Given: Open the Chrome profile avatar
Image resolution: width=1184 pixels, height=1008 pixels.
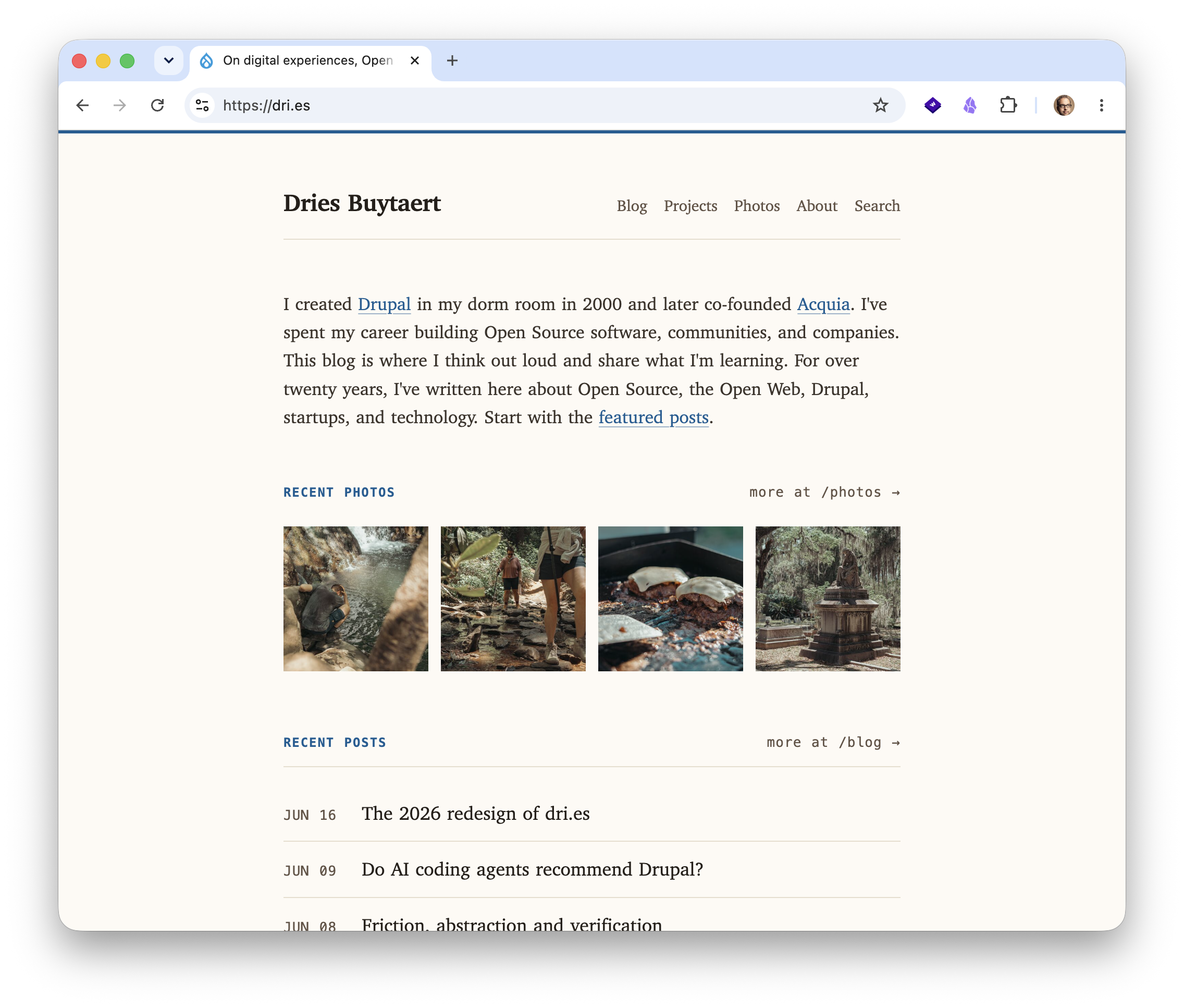Looking at the screenshot, I should click(1064, 105).
